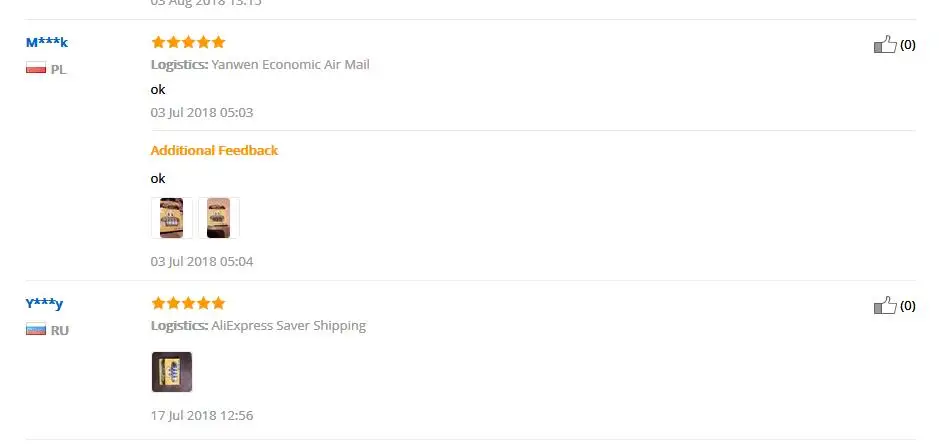Open first photo thumbnail in Additional Feedback
939x448 pixels.
point(172,218)
